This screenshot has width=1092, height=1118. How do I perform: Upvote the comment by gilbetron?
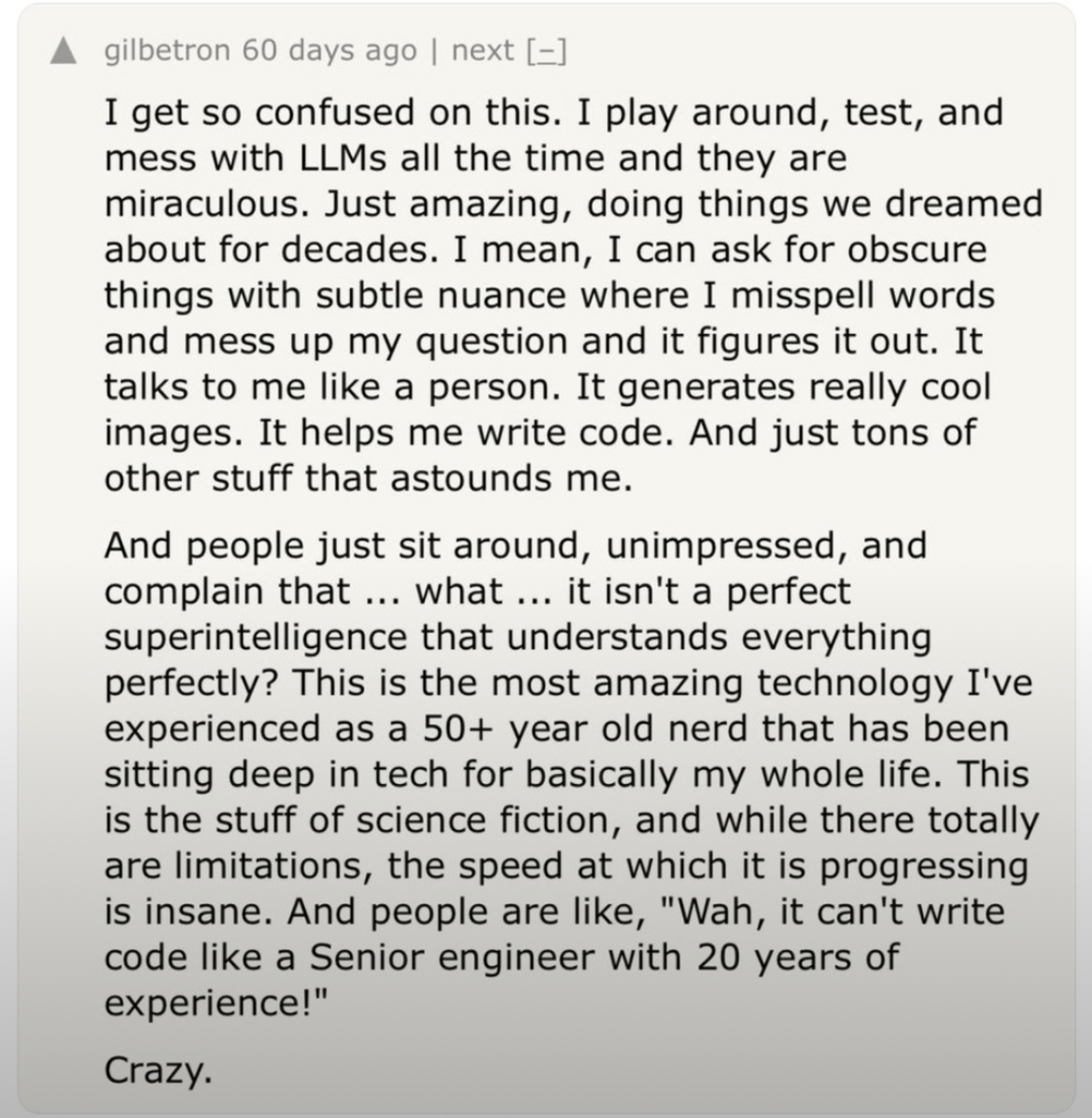point(63,52)
